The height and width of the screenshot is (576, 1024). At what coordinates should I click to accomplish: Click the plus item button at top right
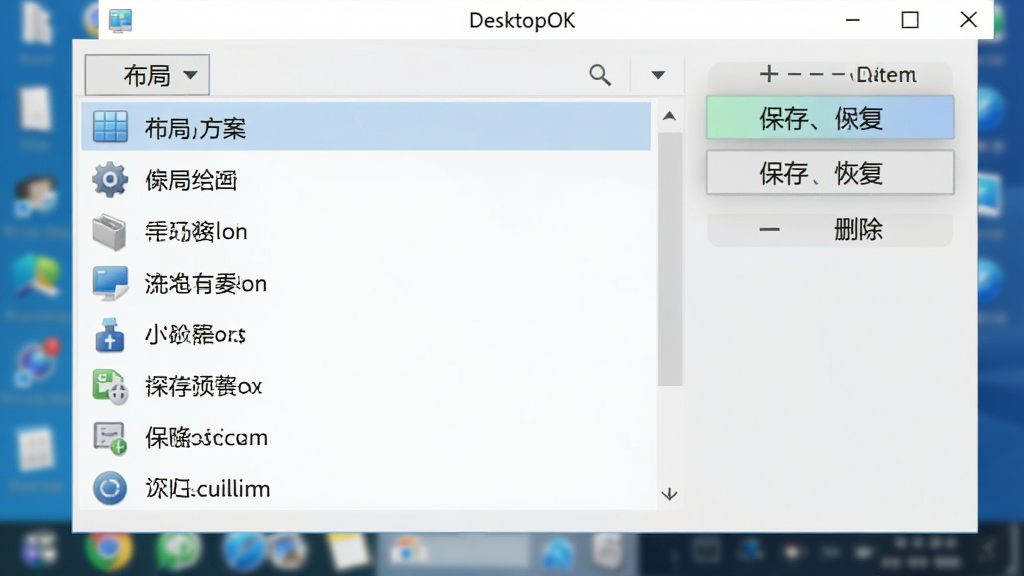coord(829,75)
